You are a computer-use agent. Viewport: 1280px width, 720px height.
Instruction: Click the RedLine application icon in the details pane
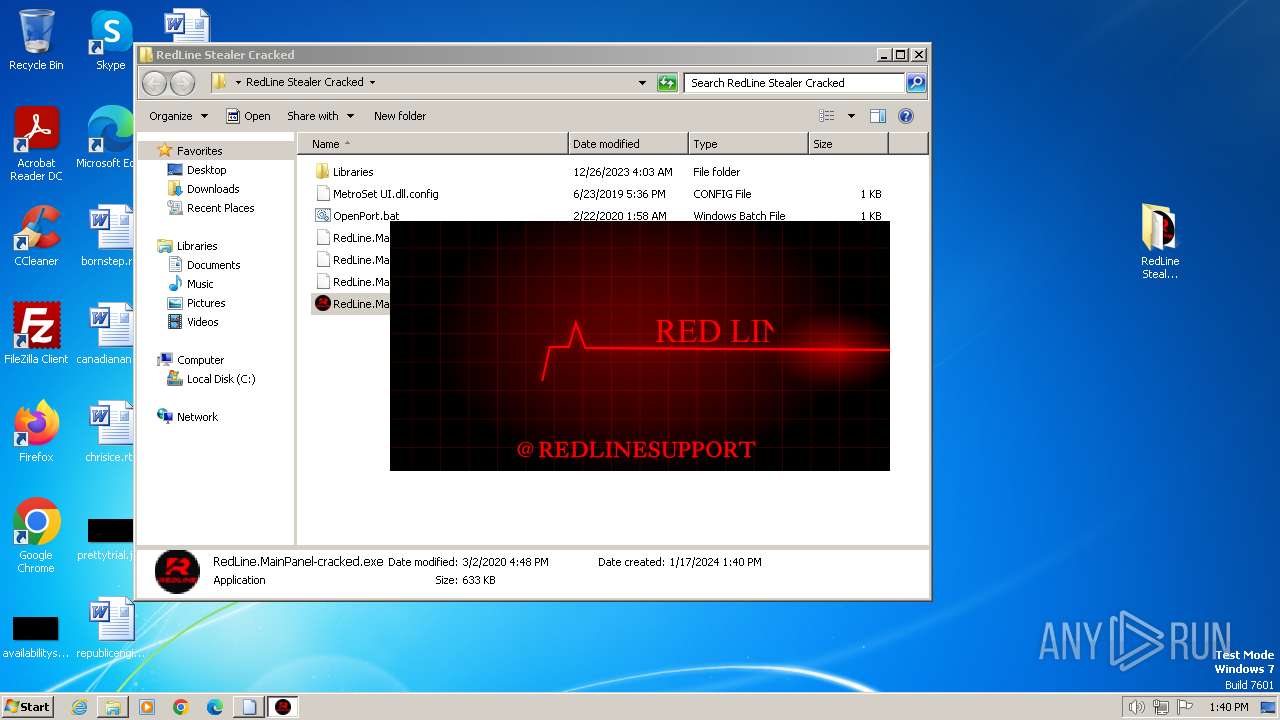click(177, 572)
